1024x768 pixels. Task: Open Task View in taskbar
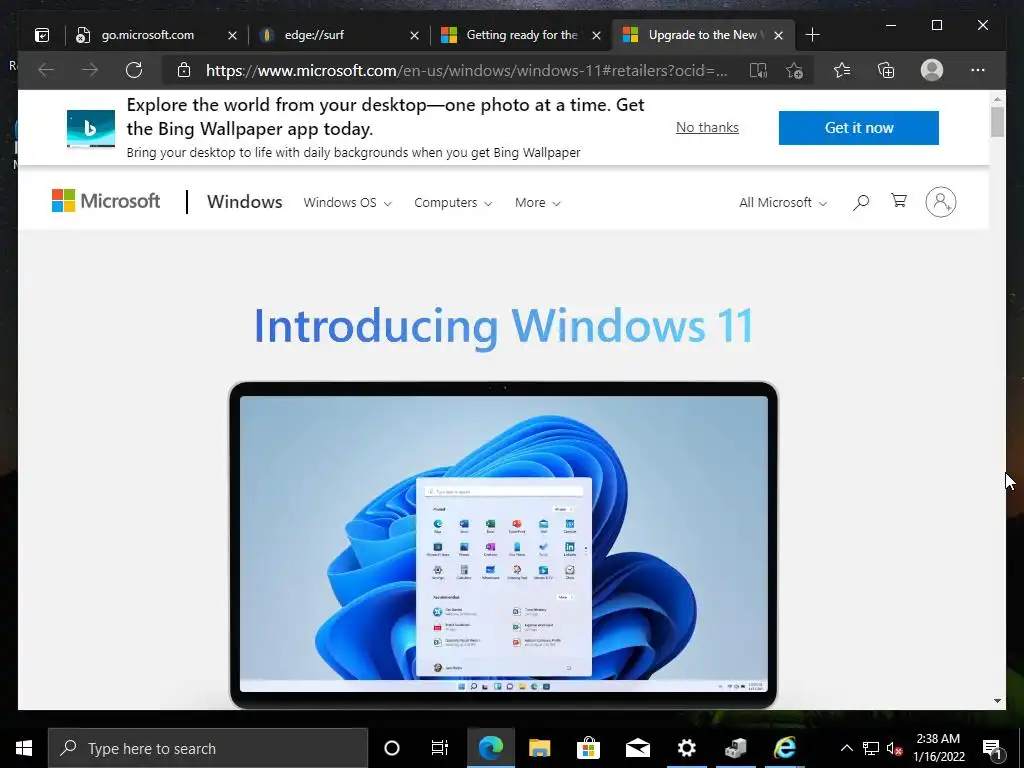440,748
